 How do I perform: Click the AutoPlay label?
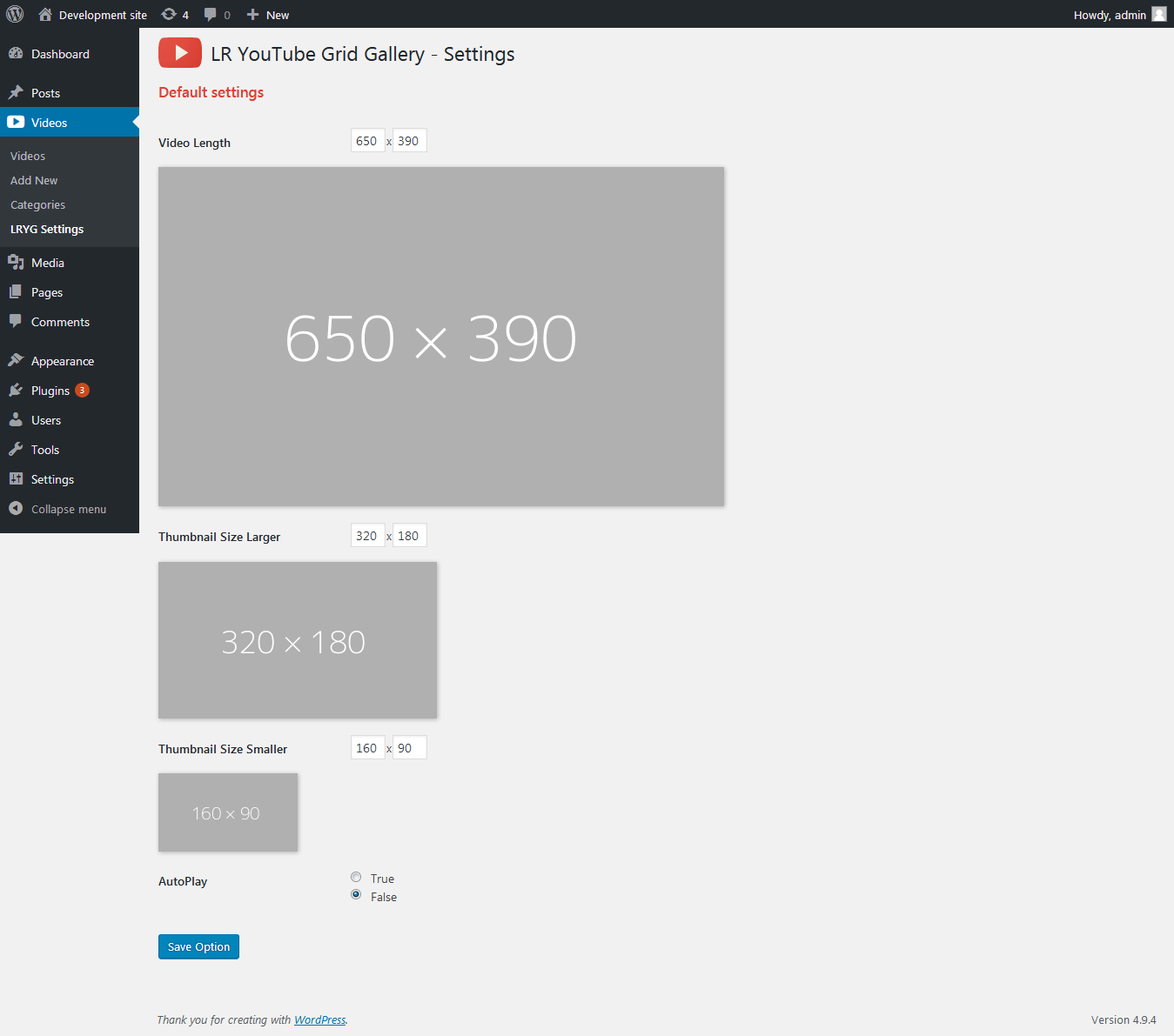(183, 881)
